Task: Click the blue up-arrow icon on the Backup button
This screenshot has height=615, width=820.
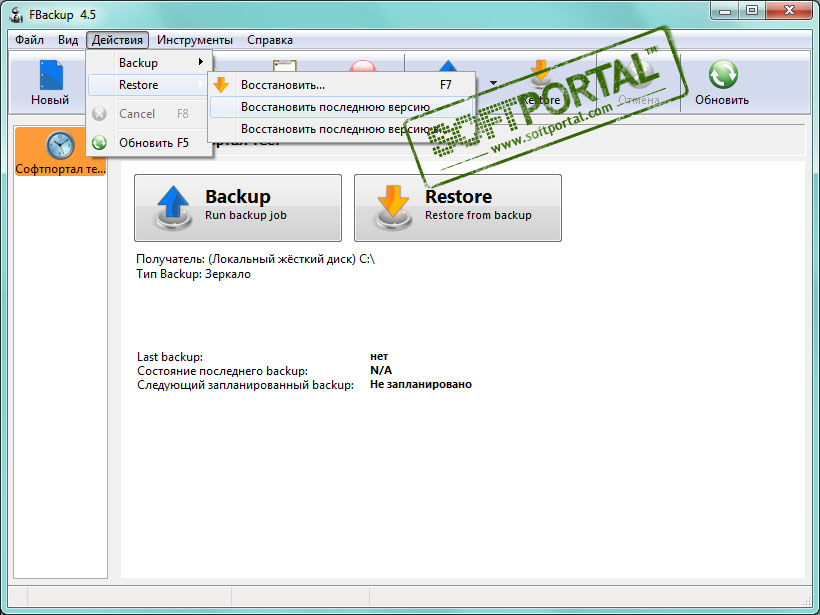Action: point(173,208)
